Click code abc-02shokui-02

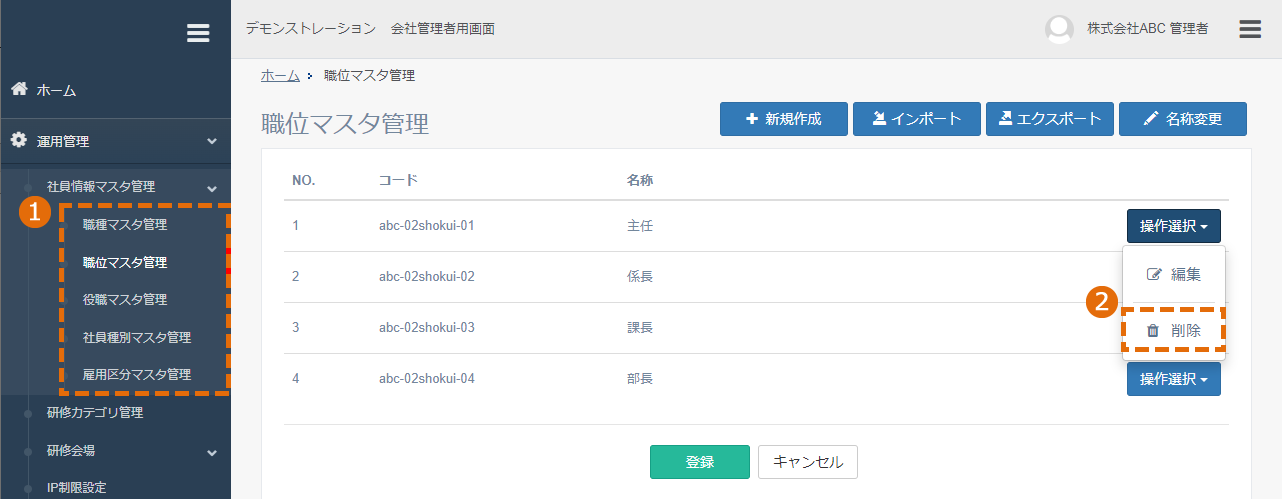[x=426, y=277]
